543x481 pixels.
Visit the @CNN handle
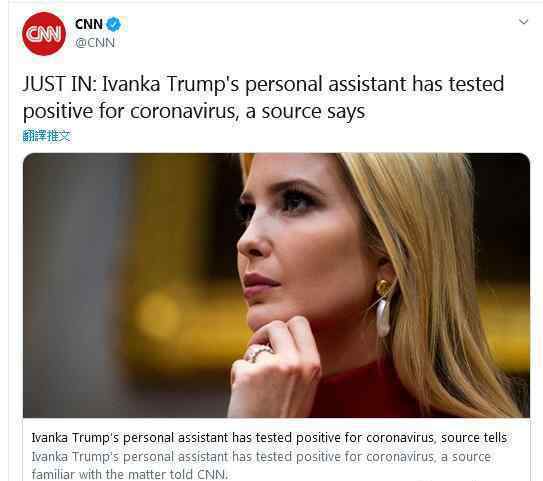click(95, 43)
